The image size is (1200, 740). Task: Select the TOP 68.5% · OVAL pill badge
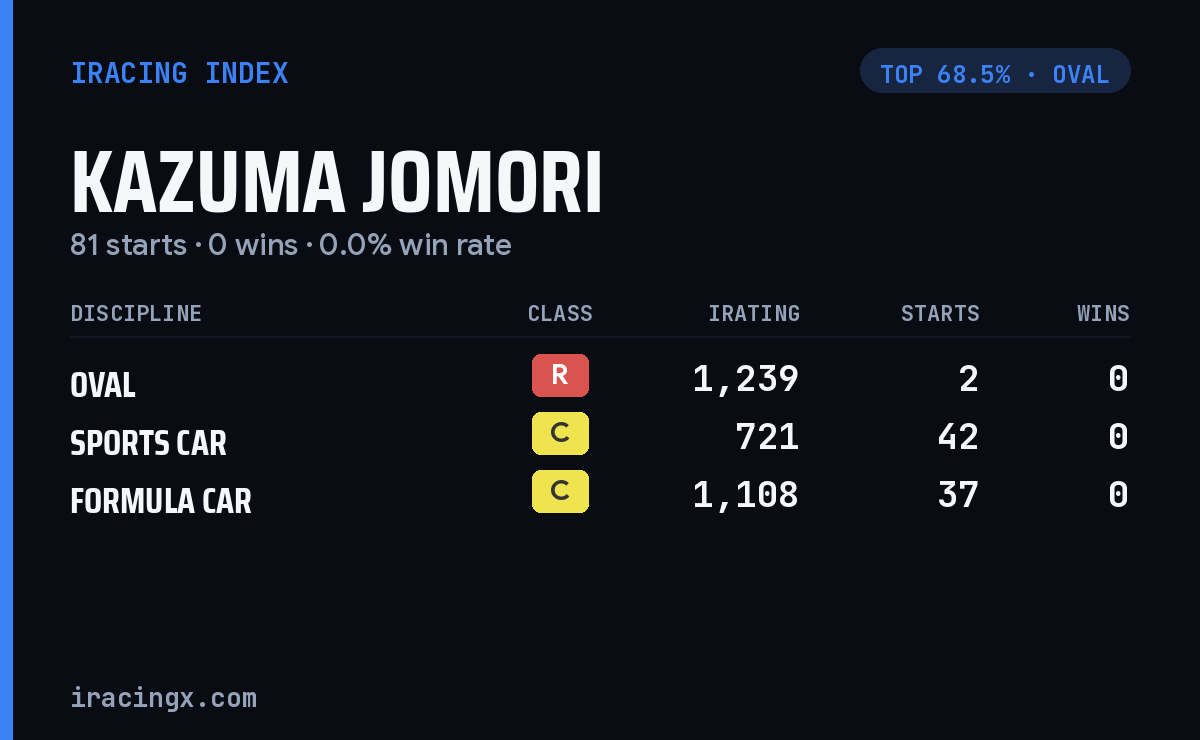click(x=995, y=71)
